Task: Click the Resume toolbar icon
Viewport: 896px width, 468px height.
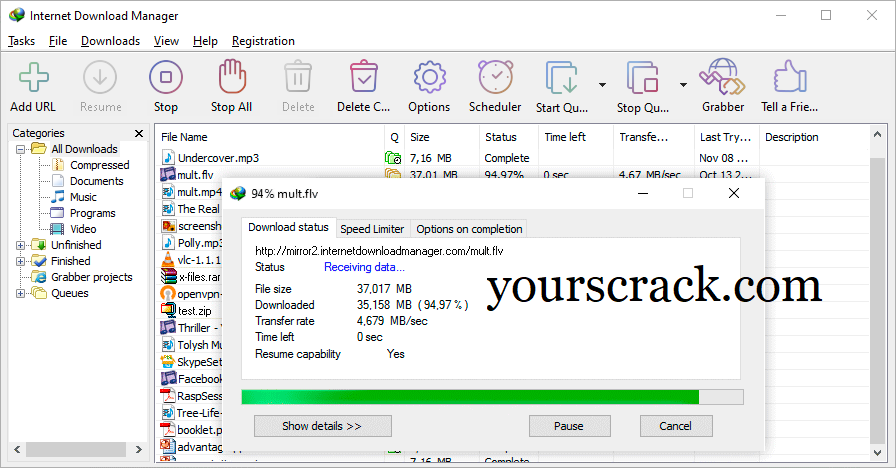Action: (100, 77)
